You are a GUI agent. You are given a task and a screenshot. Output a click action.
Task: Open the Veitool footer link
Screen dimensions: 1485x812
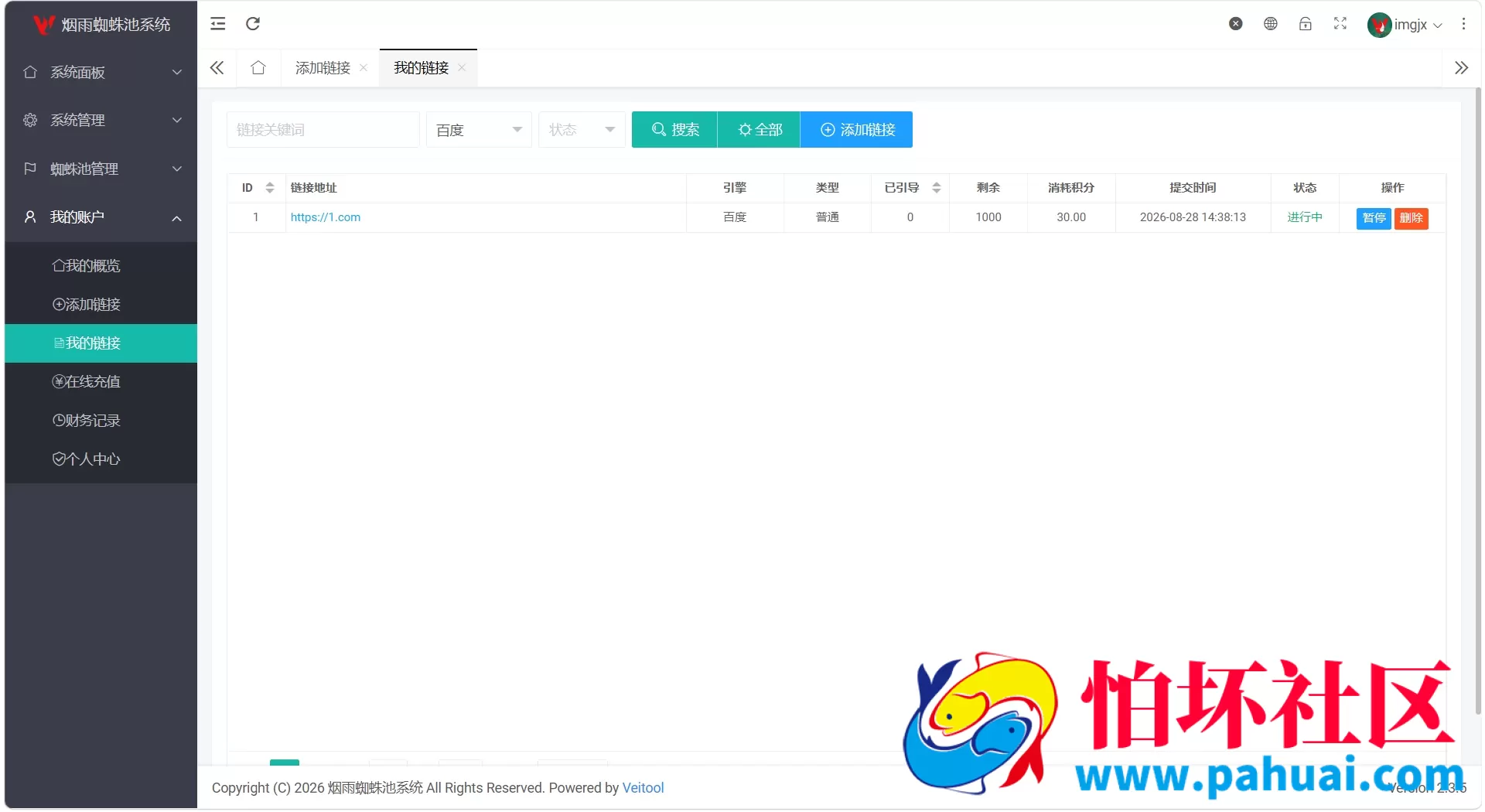click(x=643, y=788)
